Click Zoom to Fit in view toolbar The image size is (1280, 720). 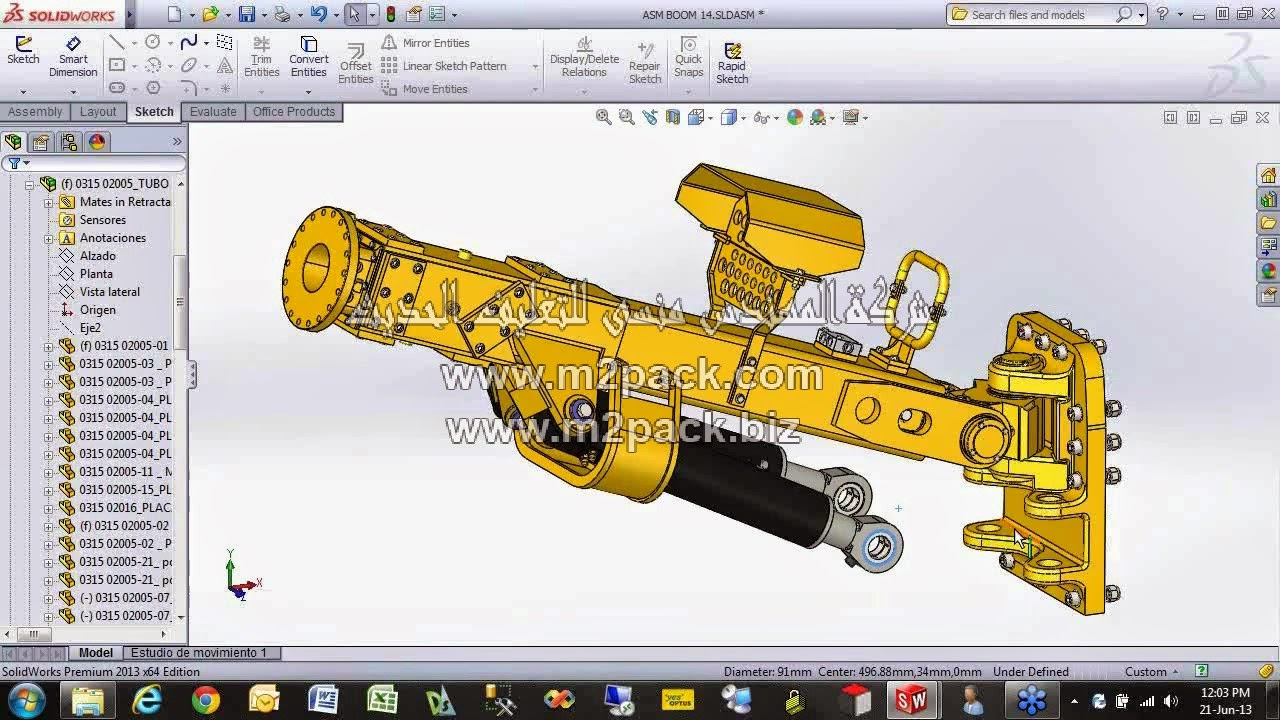pyautogui.click(x=604, y=117)
